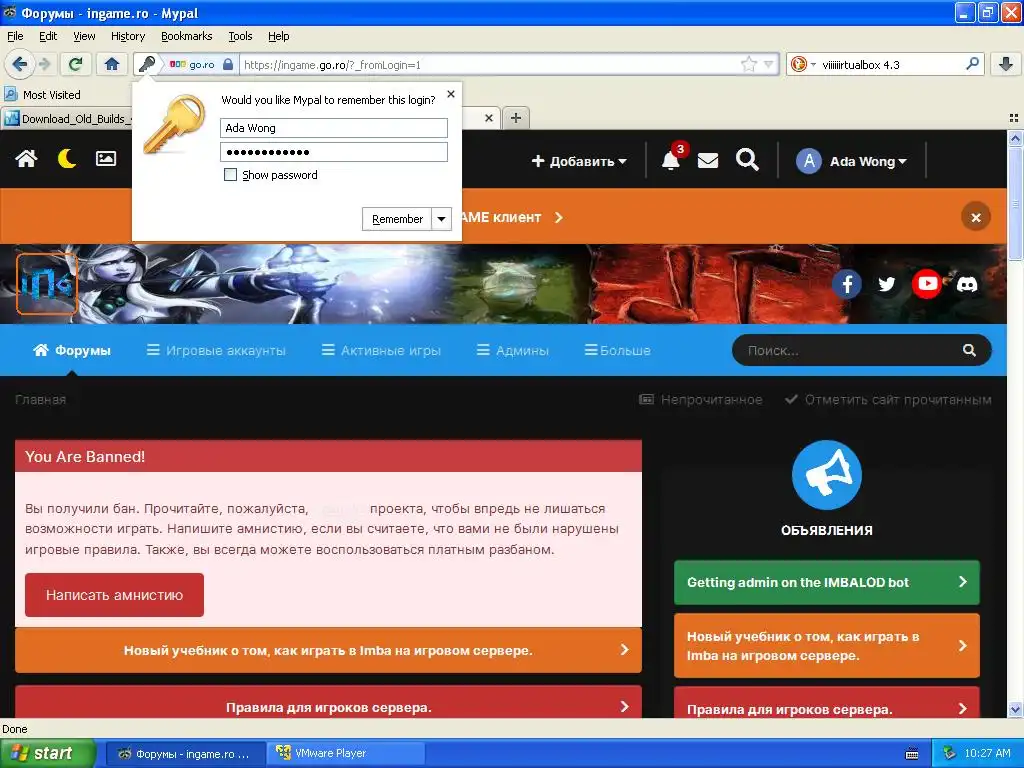Open the Twitter social link
The image size is (1024, 768).
[887, 284]
